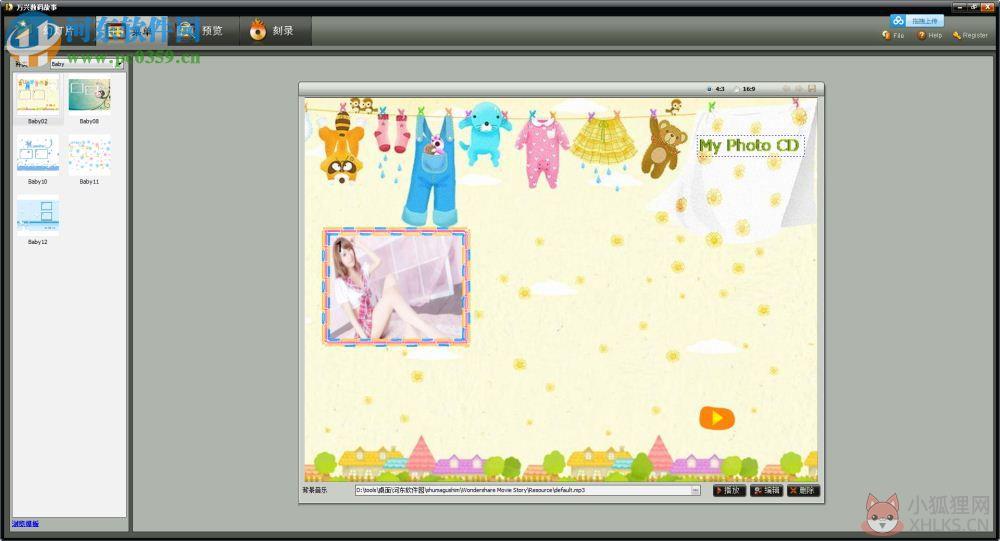1000x541 pixels.
Task: Open the browse templates link at bottom left
Action: (26, 524)
